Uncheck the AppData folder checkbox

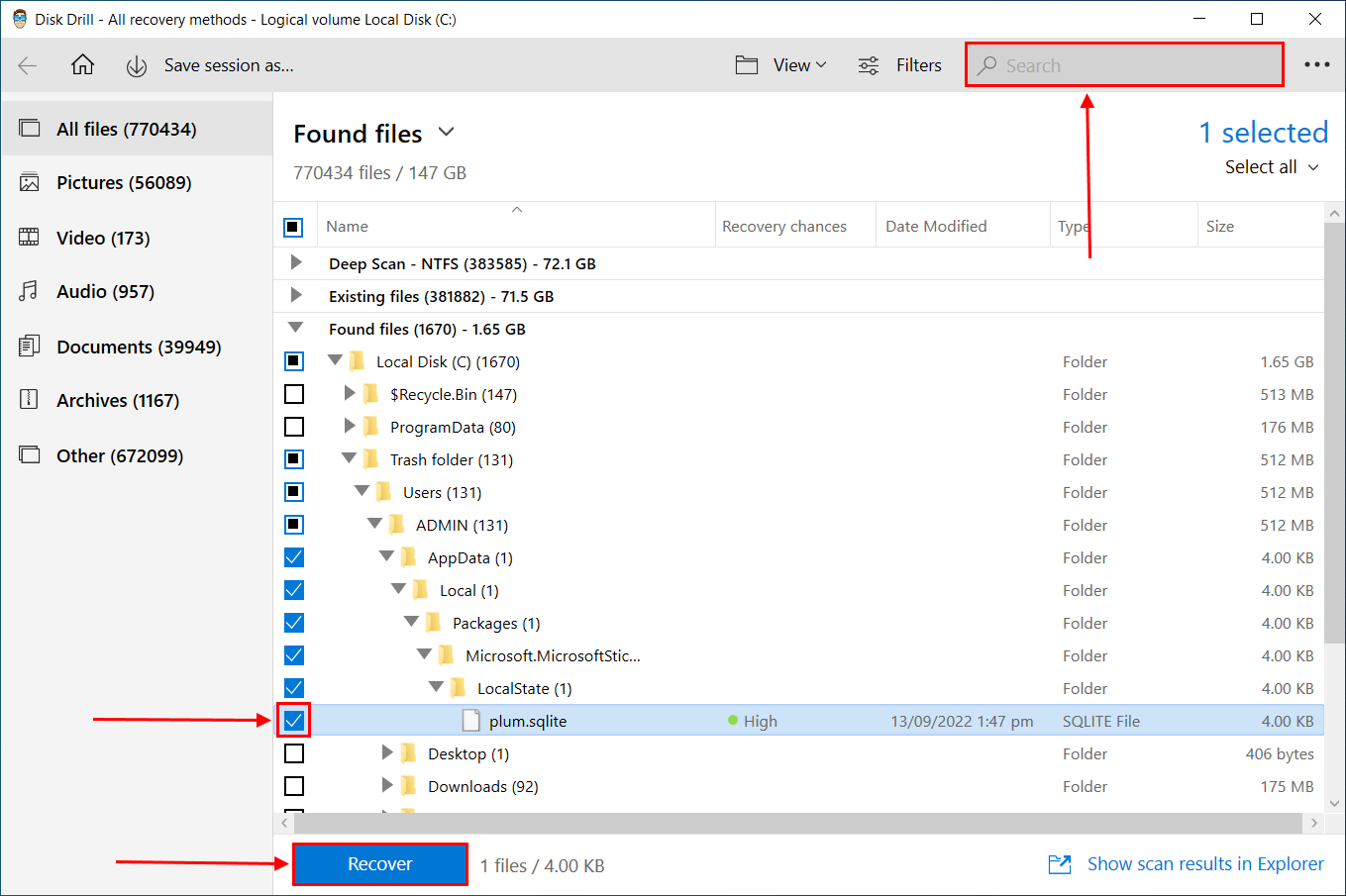coord(294,557)
